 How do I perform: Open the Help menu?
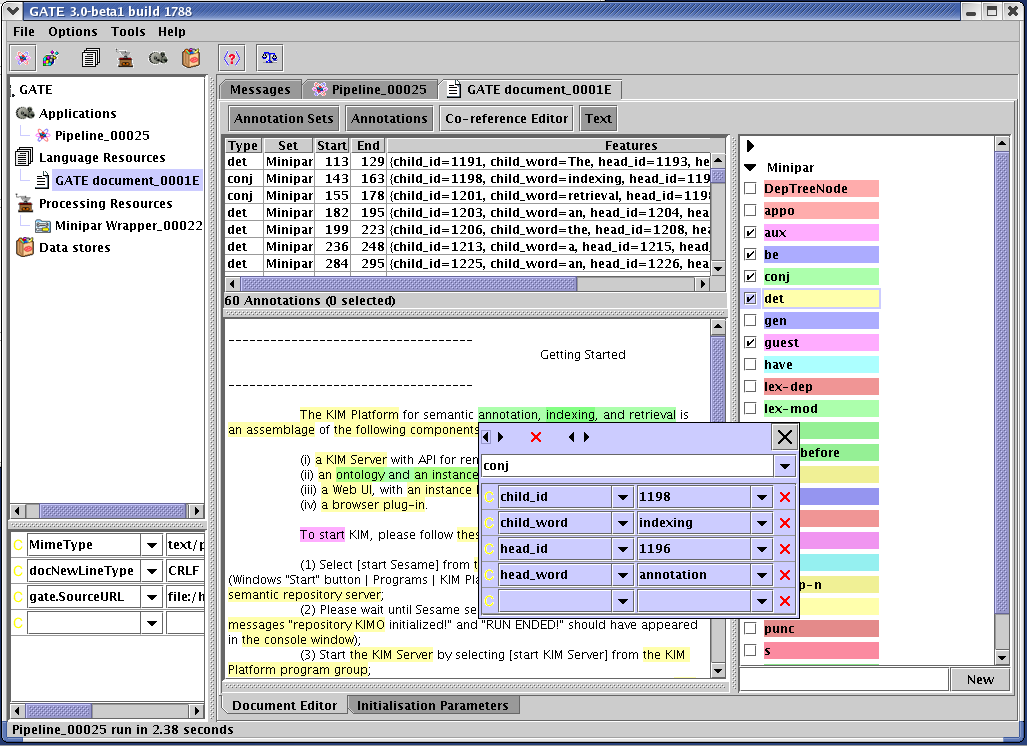pos(172,31)
